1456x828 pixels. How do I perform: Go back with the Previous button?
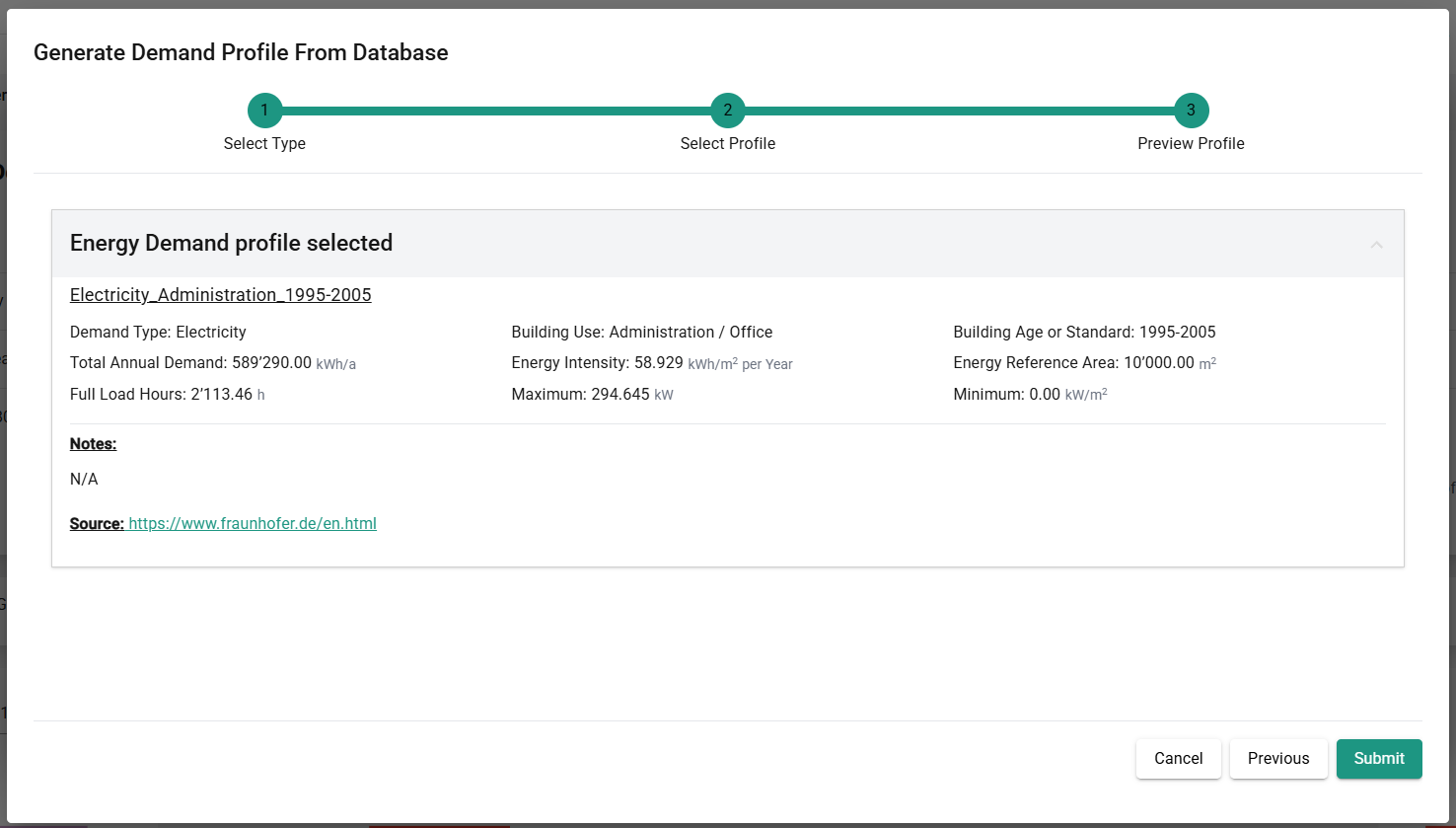pyautogui.click(x=1277, y=759)
